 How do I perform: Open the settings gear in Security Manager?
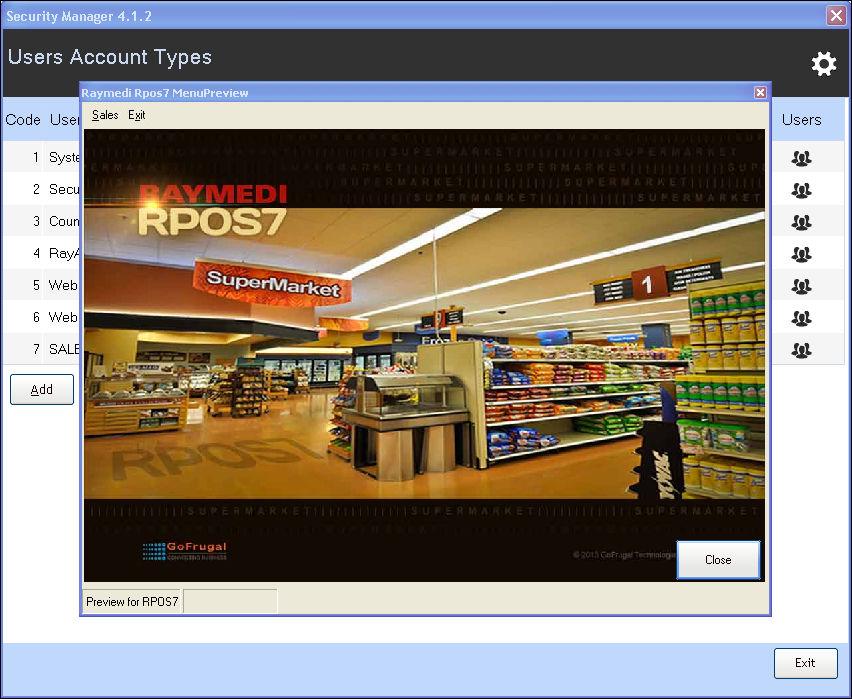pos(824,64)
